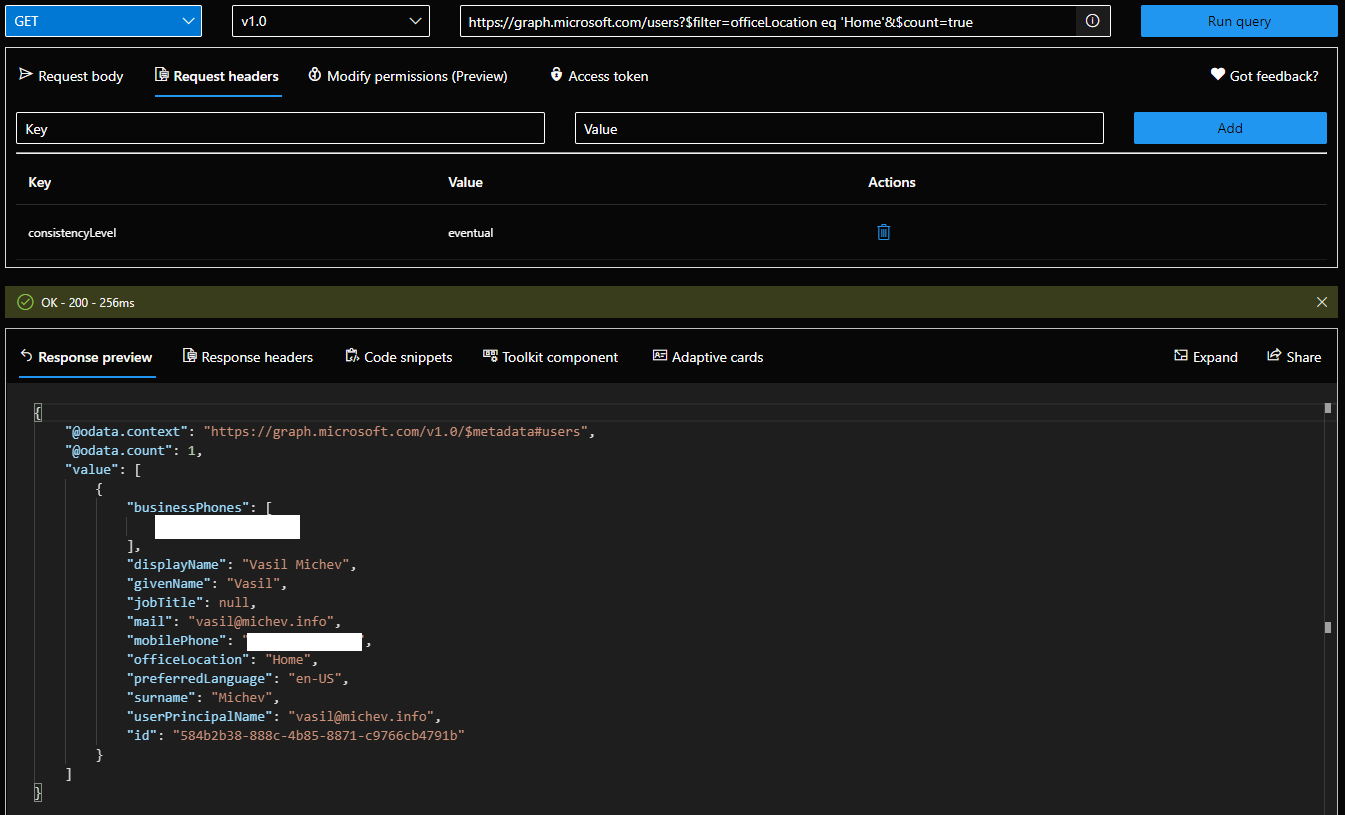Screen dimensions: 1345x815
Task: Open the Toolkit component tab
Action: (550, 357)
